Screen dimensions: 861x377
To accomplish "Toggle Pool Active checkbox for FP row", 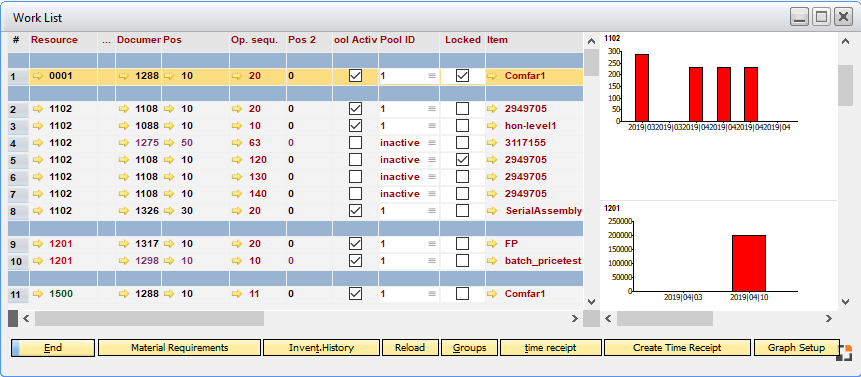I will coord(356,244).
